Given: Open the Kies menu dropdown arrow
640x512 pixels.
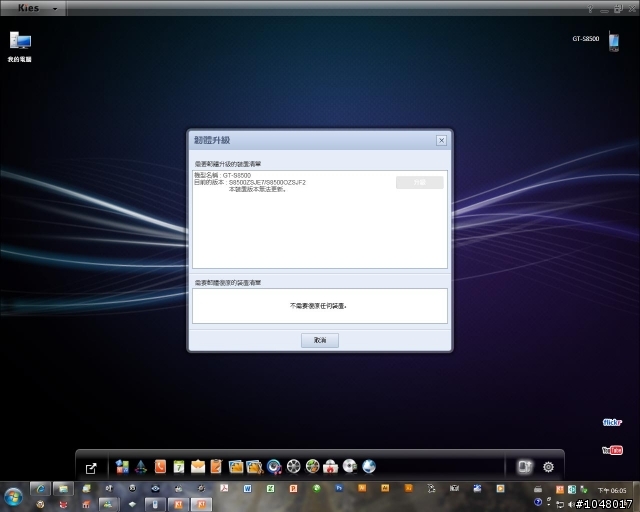Looking at the screenshot, I should coord(55,8).
